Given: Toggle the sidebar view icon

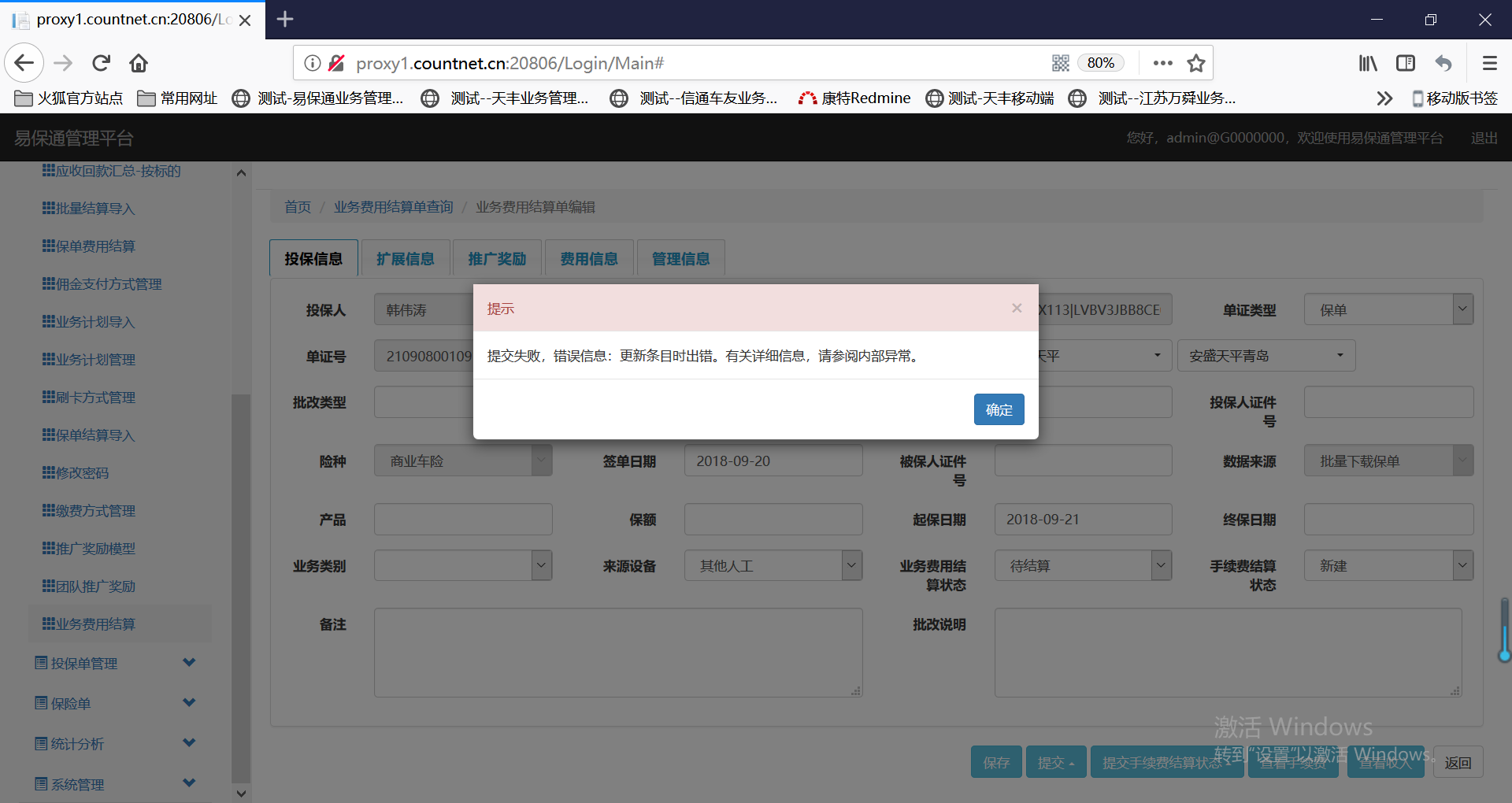Looking at the screenshot, I should coord(1406,63).
